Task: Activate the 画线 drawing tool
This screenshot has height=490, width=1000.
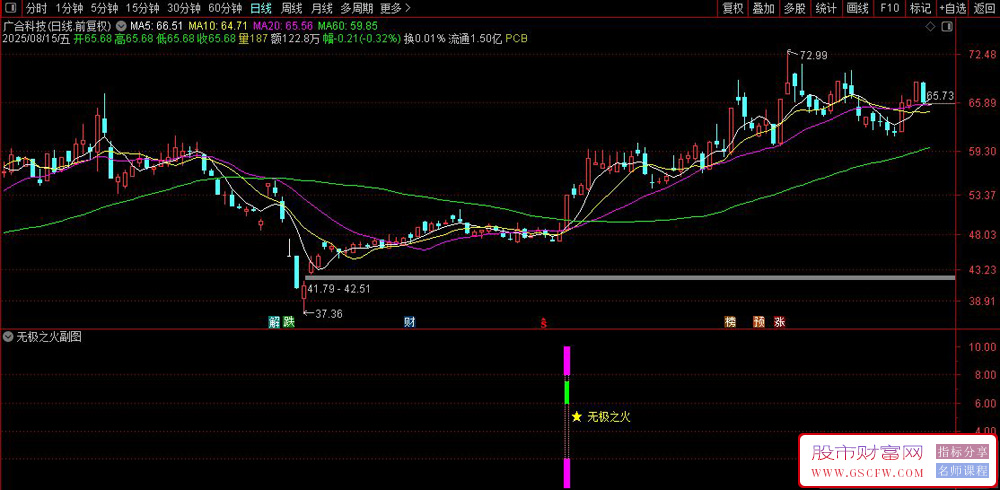Action: 857,8
